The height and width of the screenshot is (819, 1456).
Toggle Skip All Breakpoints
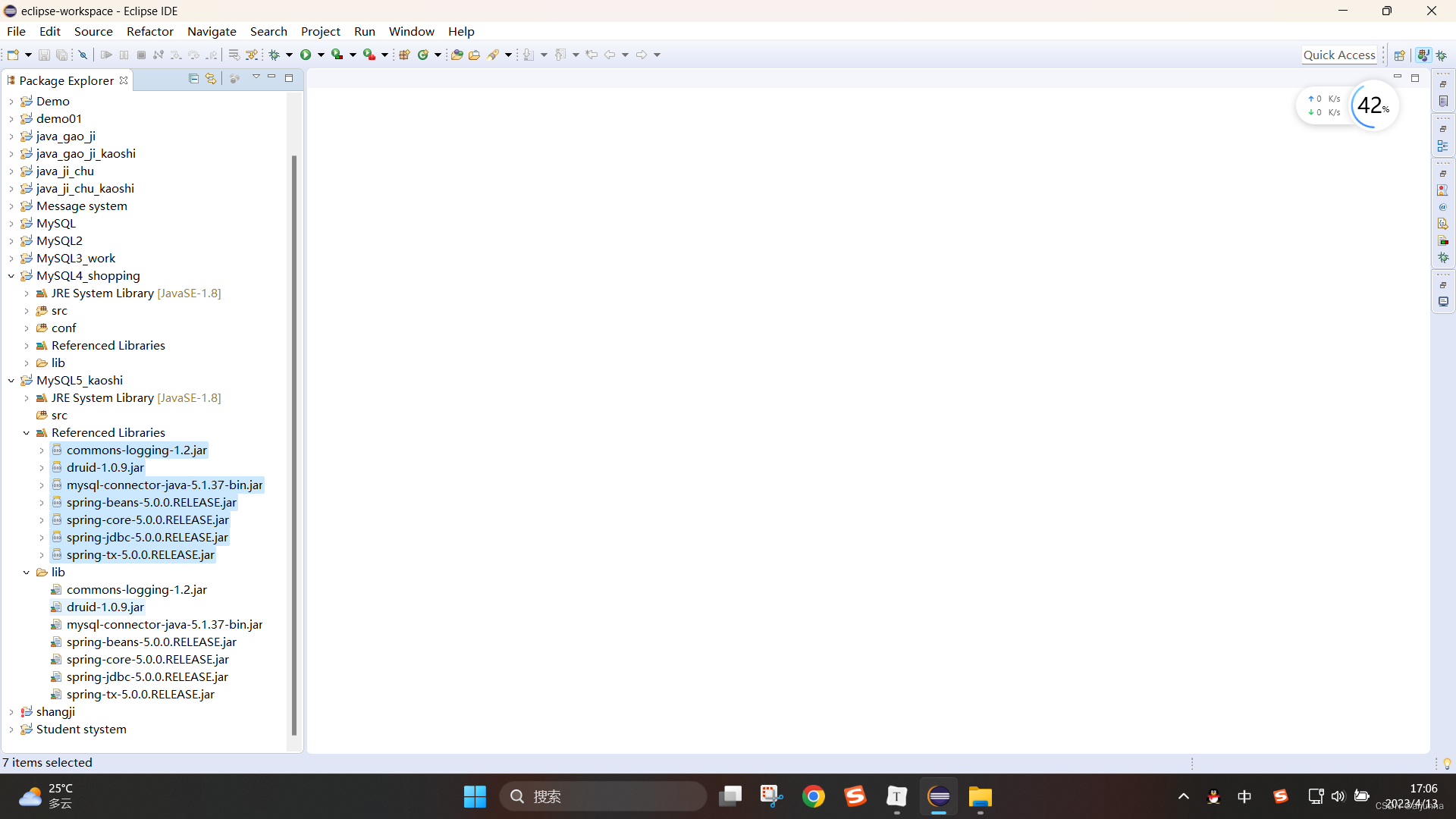pyautogui.click(x=83, y=55)
